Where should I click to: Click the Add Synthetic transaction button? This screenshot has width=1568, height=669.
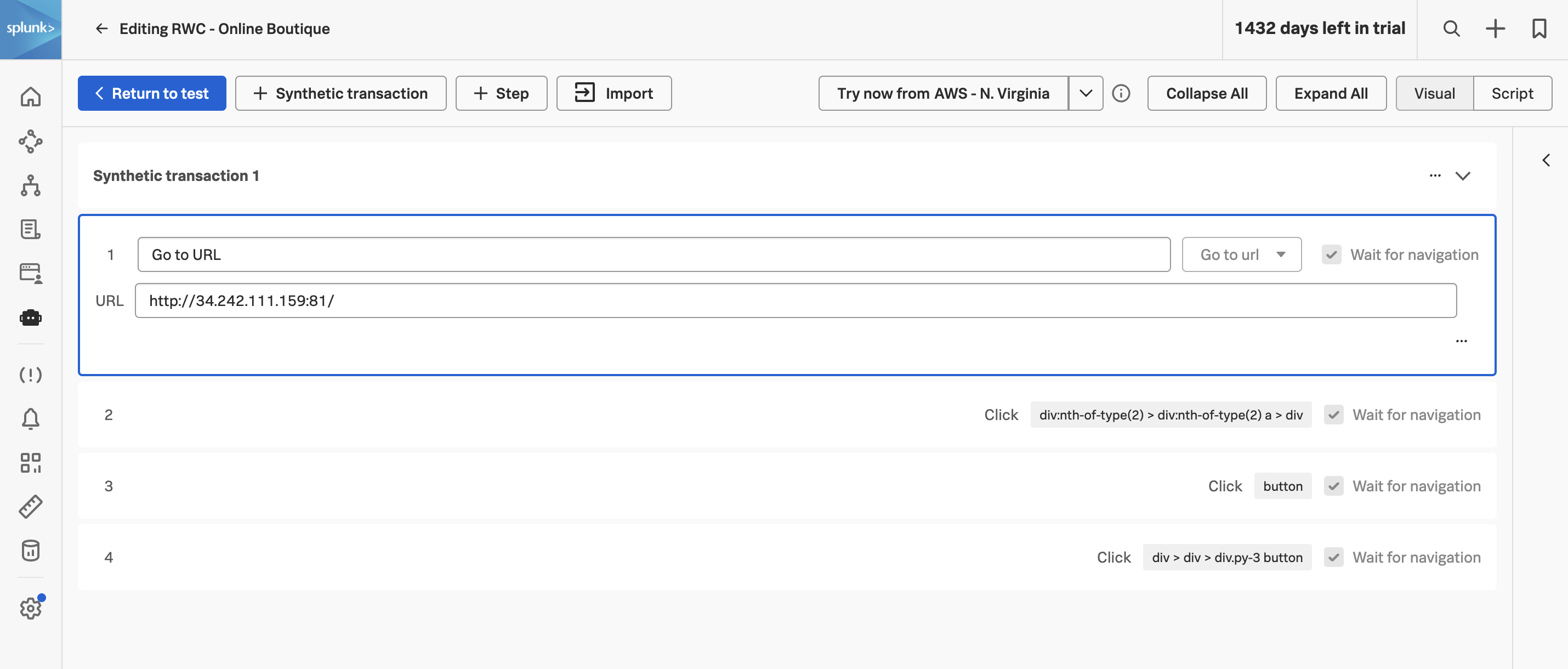(341, 93)
